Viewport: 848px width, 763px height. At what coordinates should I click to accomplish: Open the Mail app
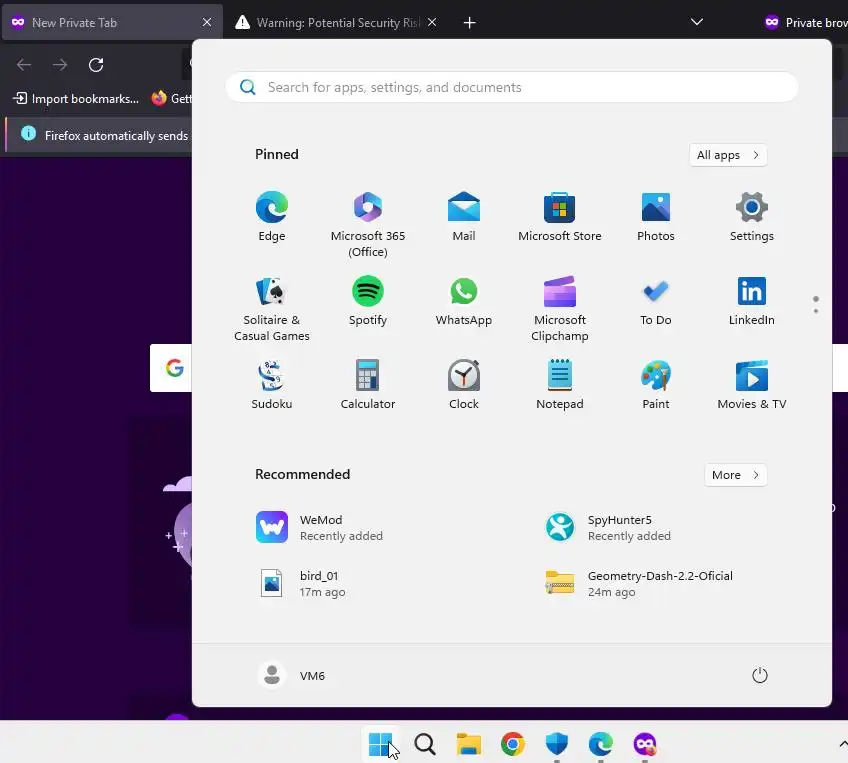point(463,216)
